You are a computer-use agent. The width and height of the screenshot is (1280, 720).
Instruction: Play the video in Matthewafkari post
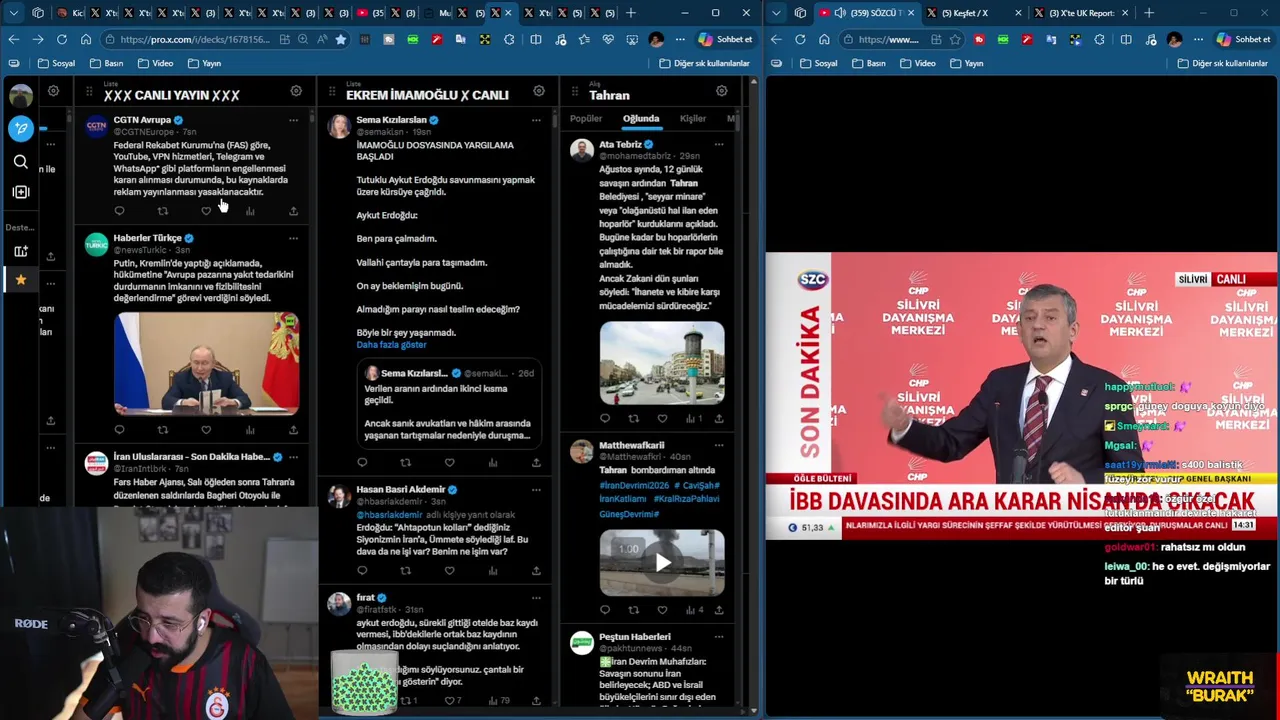[662, 563]
